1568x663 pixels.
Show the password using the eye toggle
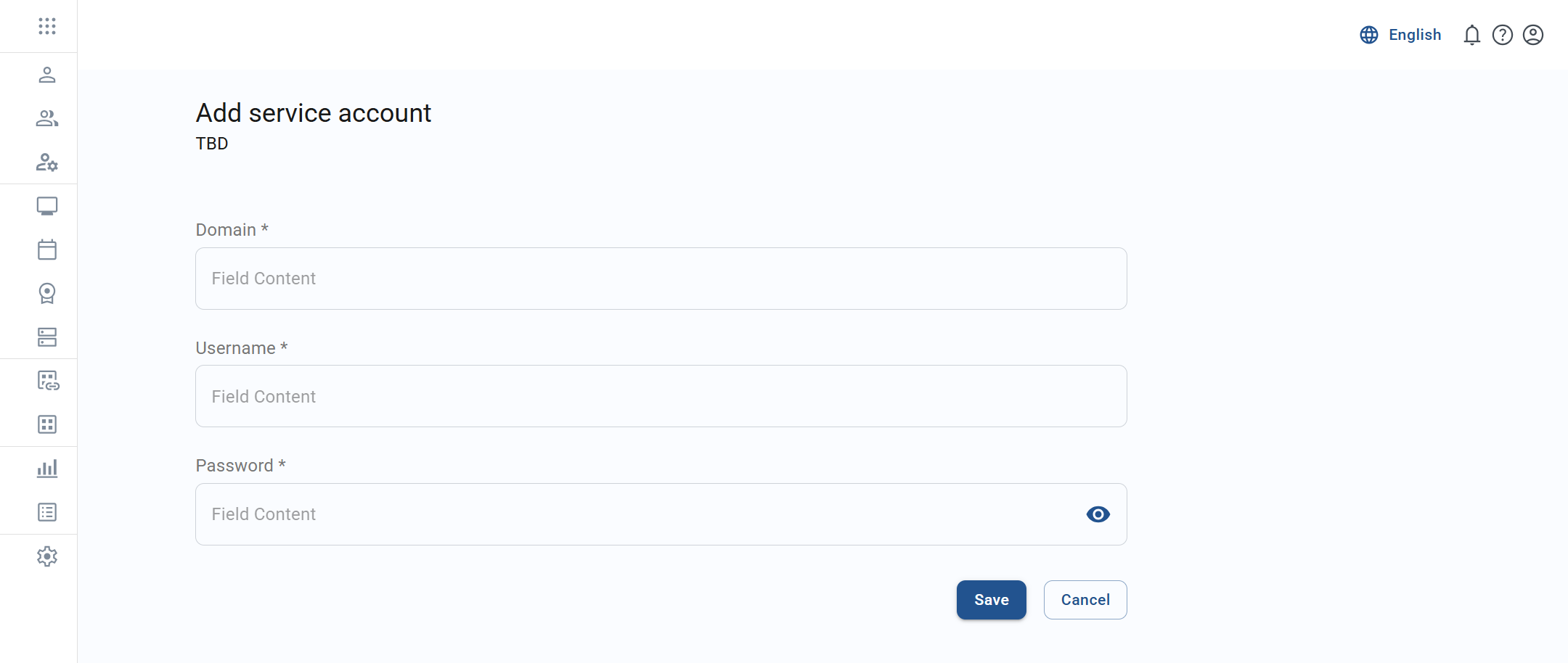point(1097,514)
